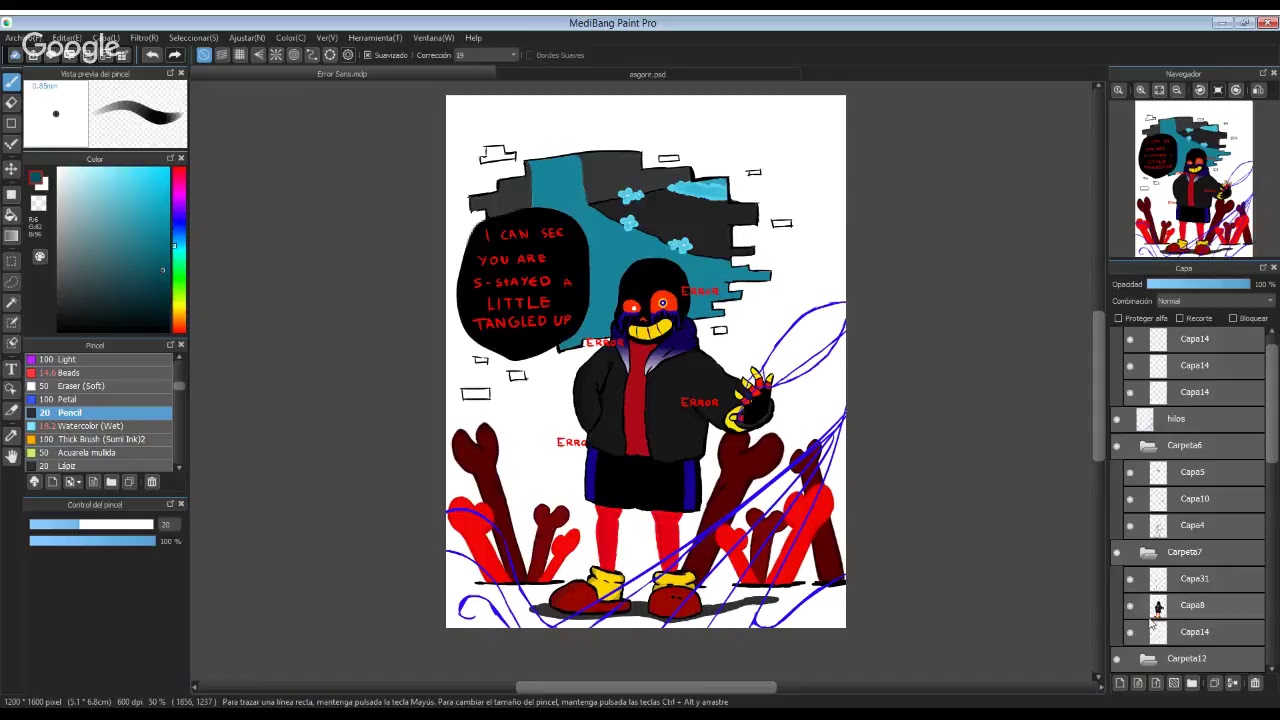
Task: Enable the Bloquear checkbox
Action: click(1233, 318)
